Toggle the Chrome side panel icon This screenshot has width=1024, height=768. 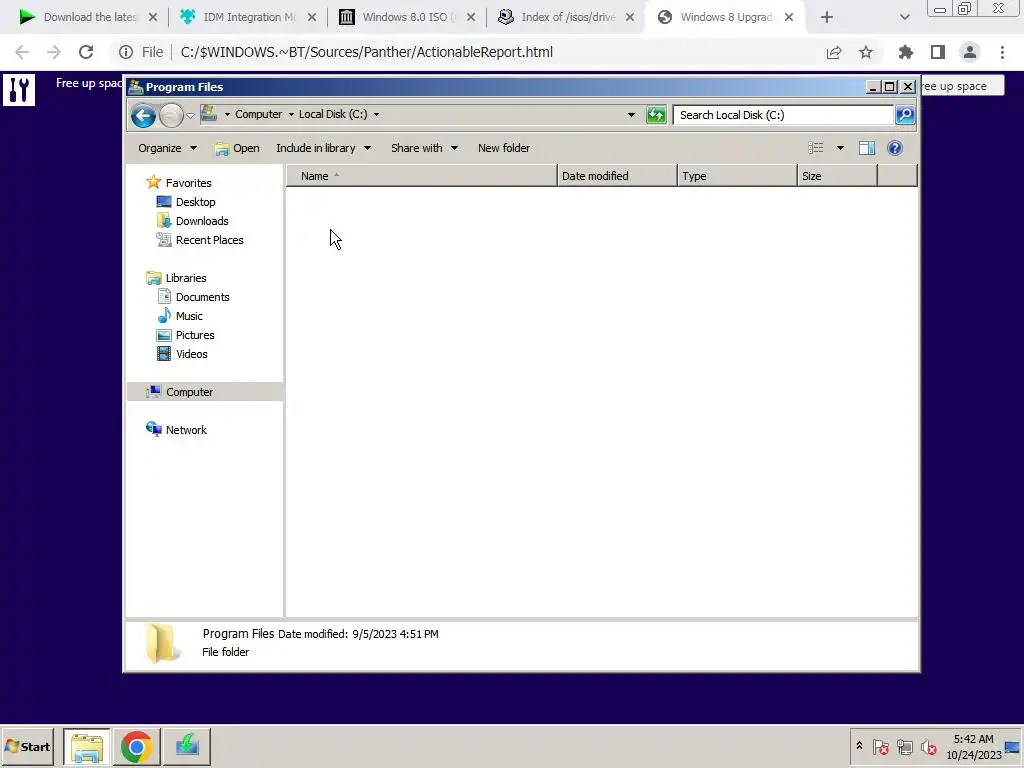(x=938, y=52)
